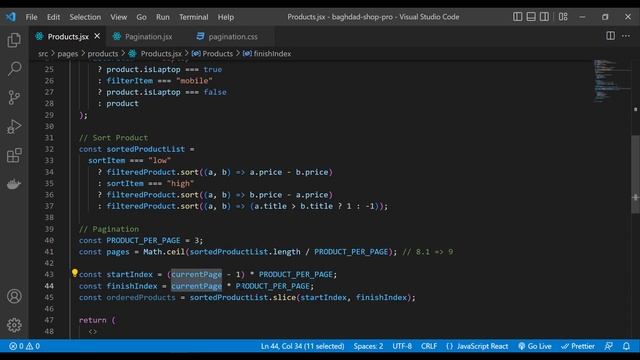Click the lightbulb code action on line 43
The height and width of the screenshot is (360, 640).
tap(75, 273)
